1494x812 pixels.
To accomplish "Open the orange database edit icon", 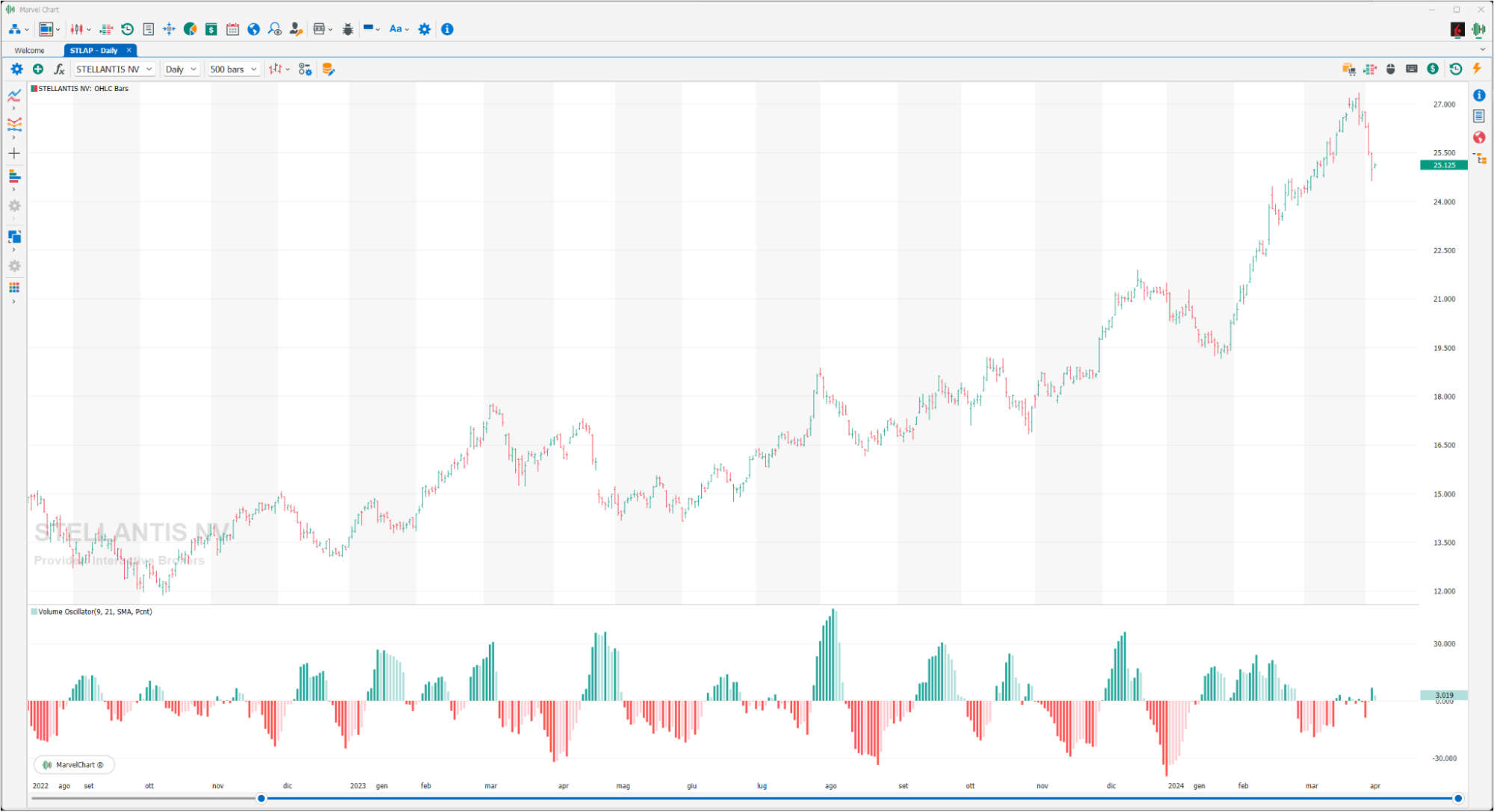I will 328,69.
